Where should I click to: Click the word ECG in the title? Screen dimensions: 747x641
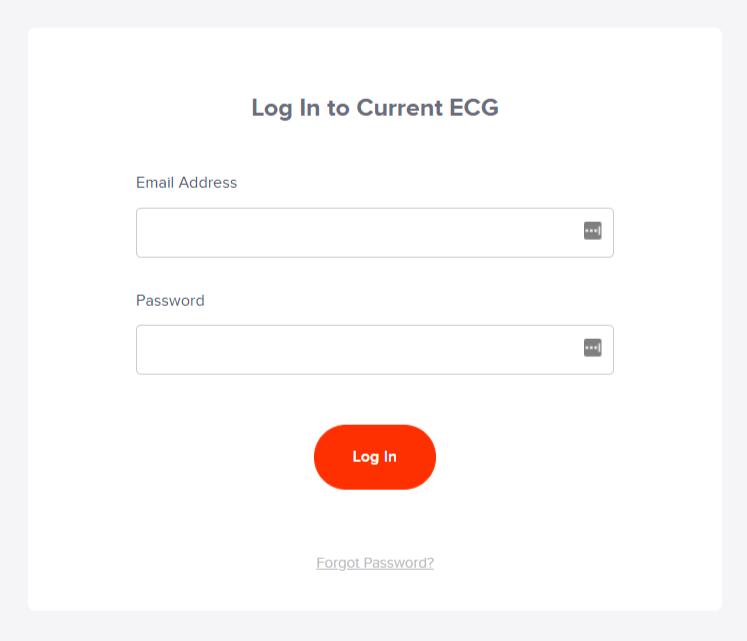click(x=474, y=108)
